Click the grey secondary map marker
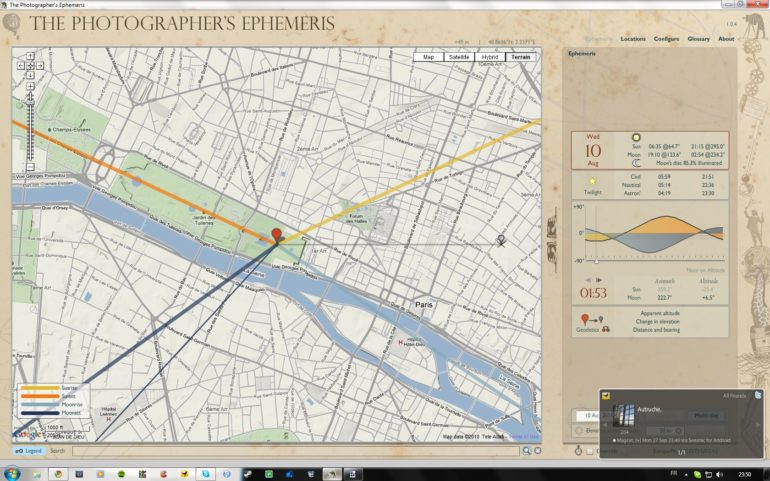The image size is (770, 481). [x=501, y=240]
